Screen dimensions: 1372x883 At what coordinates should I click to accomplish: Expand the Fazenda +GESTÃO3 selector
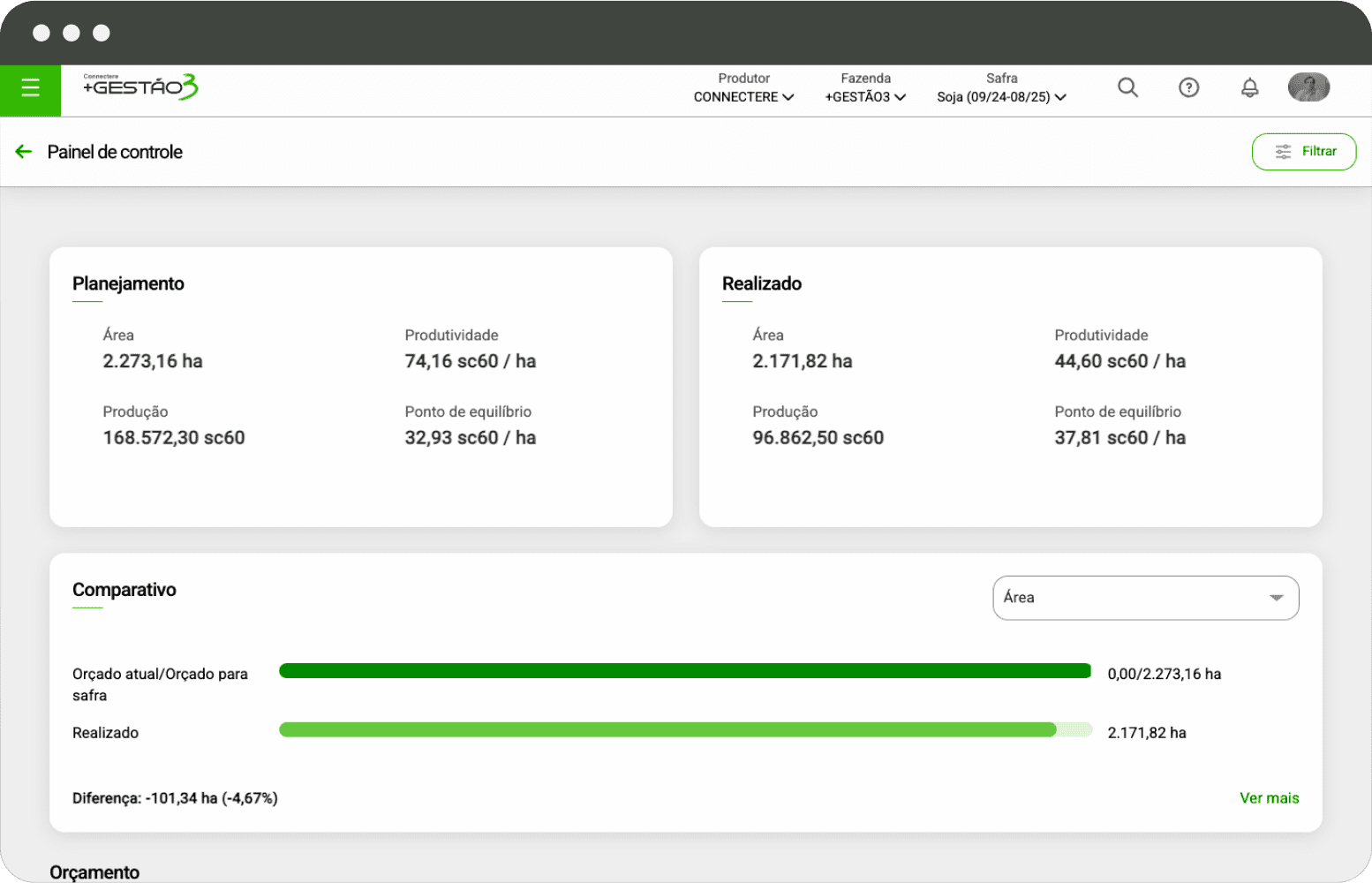865,97
